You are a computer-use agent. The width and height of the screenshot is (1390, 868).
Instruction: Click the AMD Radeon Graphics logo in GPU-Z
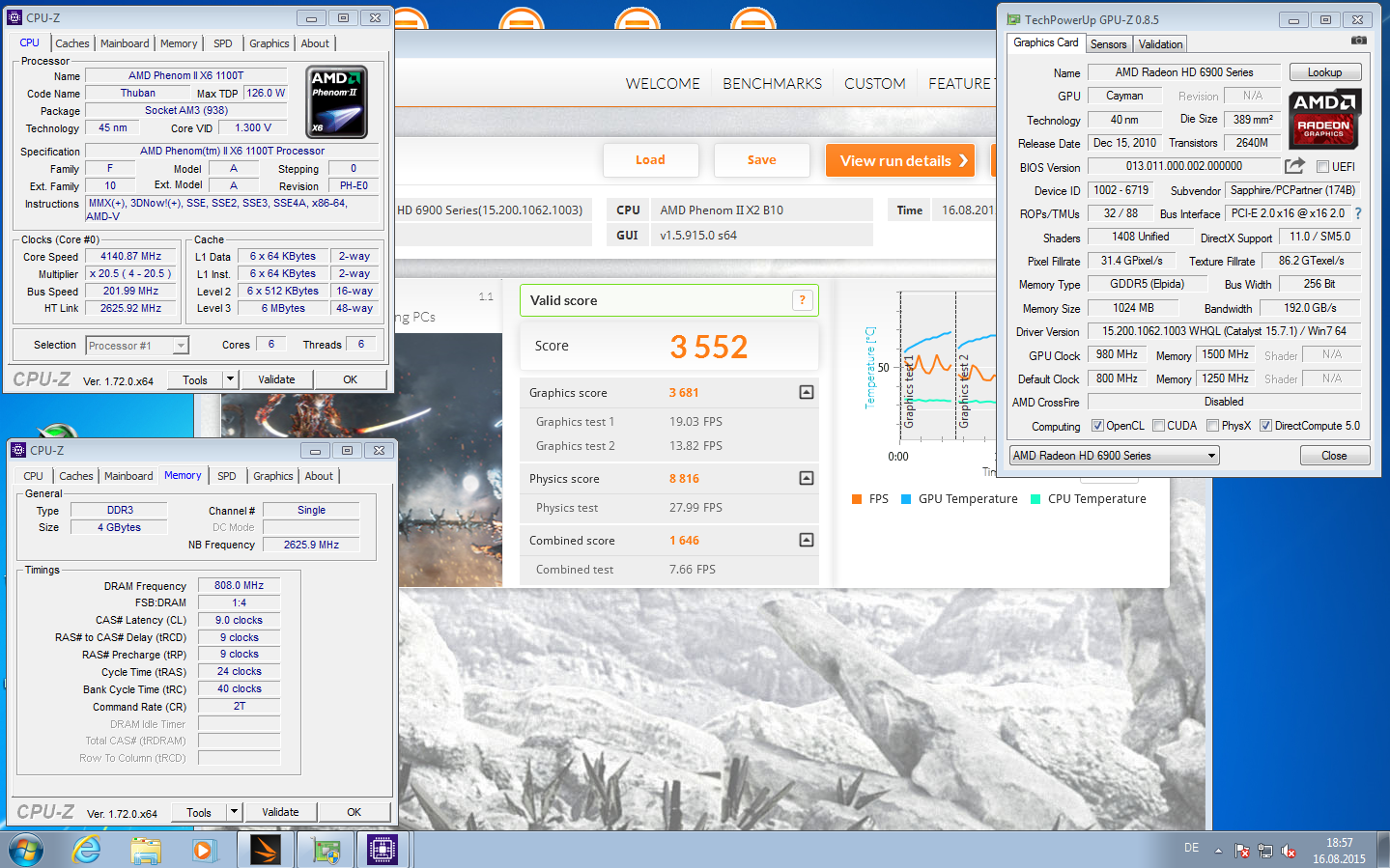1324,119
